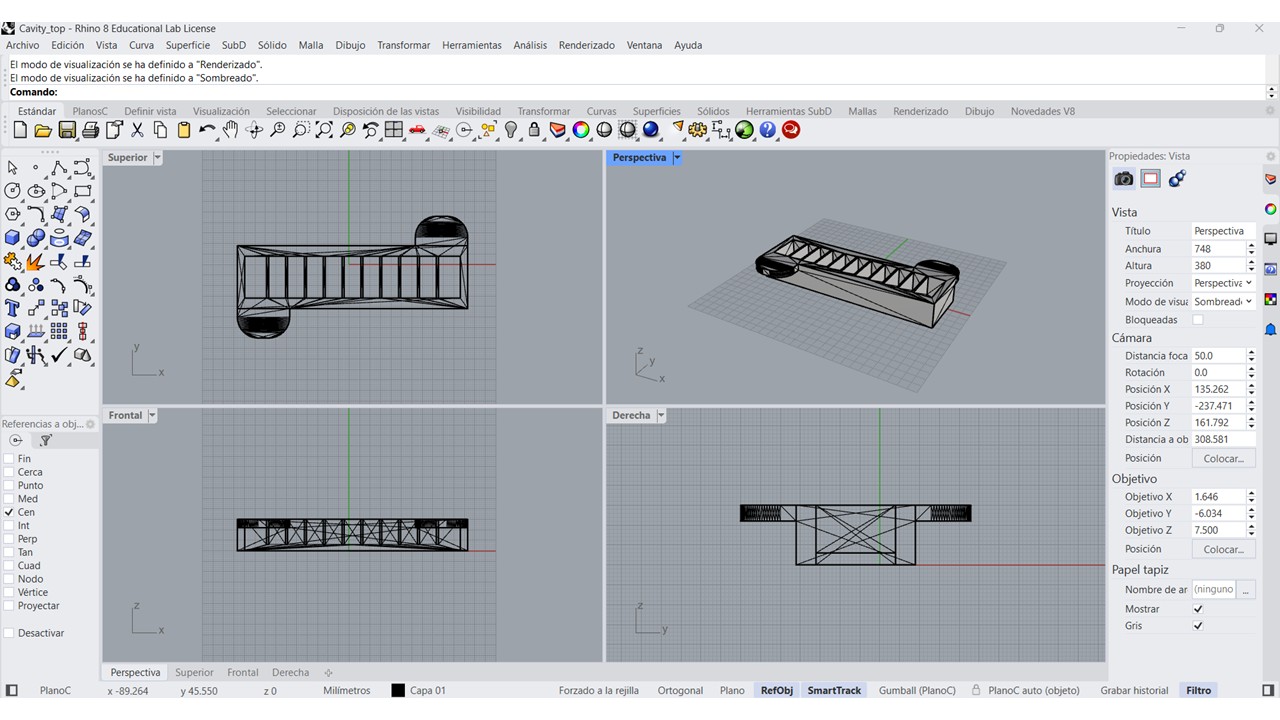Image resolution: width=1280 pixels, height=720 pixels.
Task: Open the Proyección dropdown
Action: point(1223,283)
